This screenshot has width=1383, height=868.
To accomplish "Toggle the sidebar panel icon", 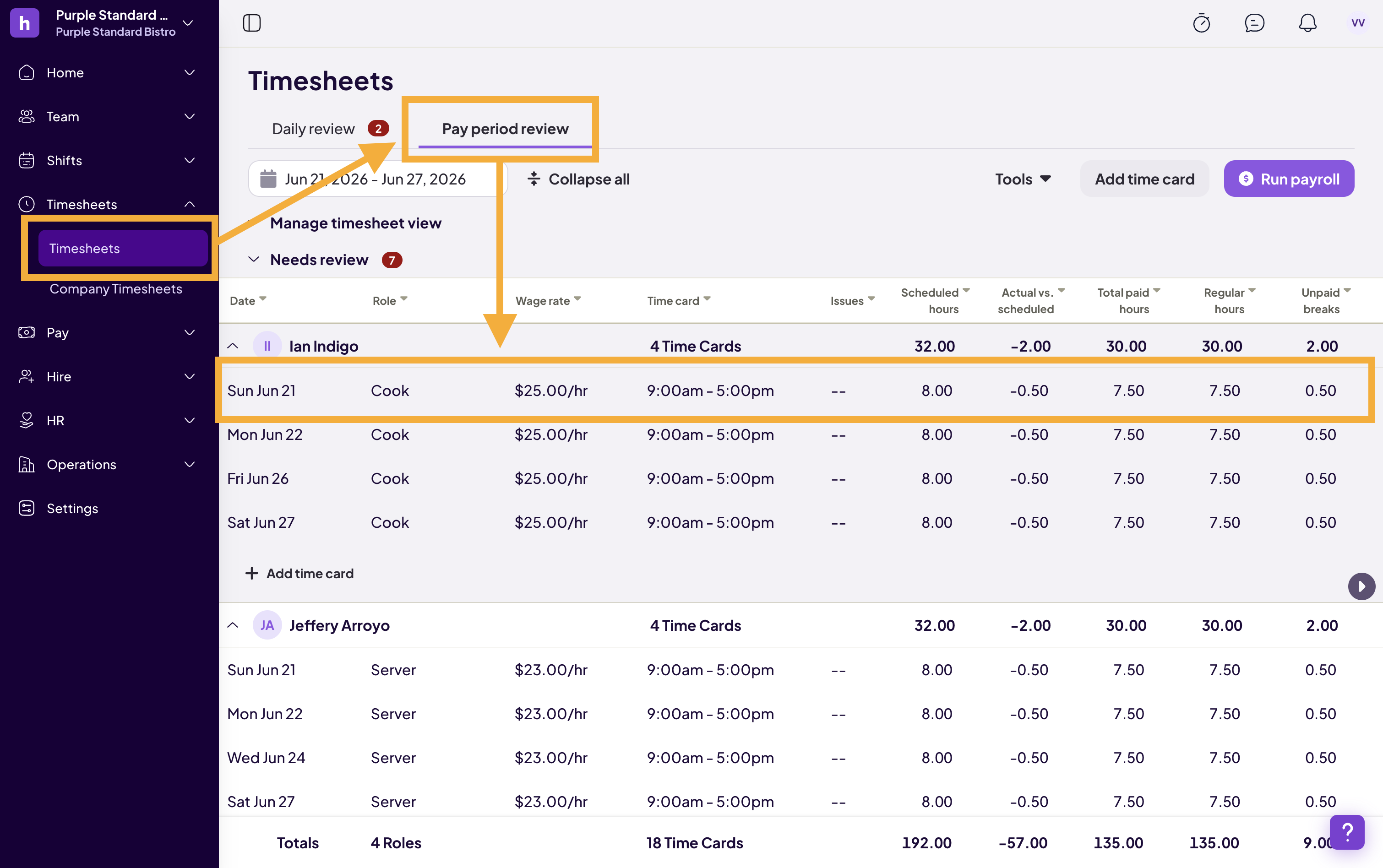I will [x=251, y=23].
